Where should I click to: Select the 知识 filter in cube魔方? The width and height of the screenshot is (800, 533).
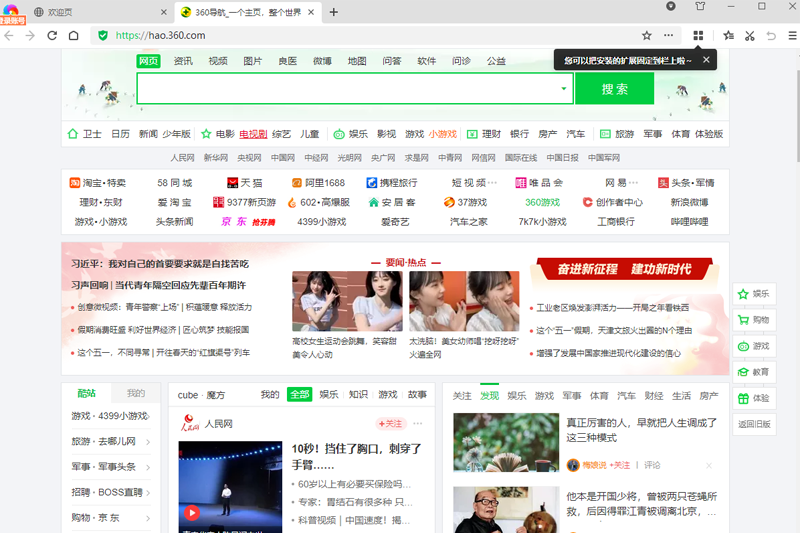(x=358, y=394)
